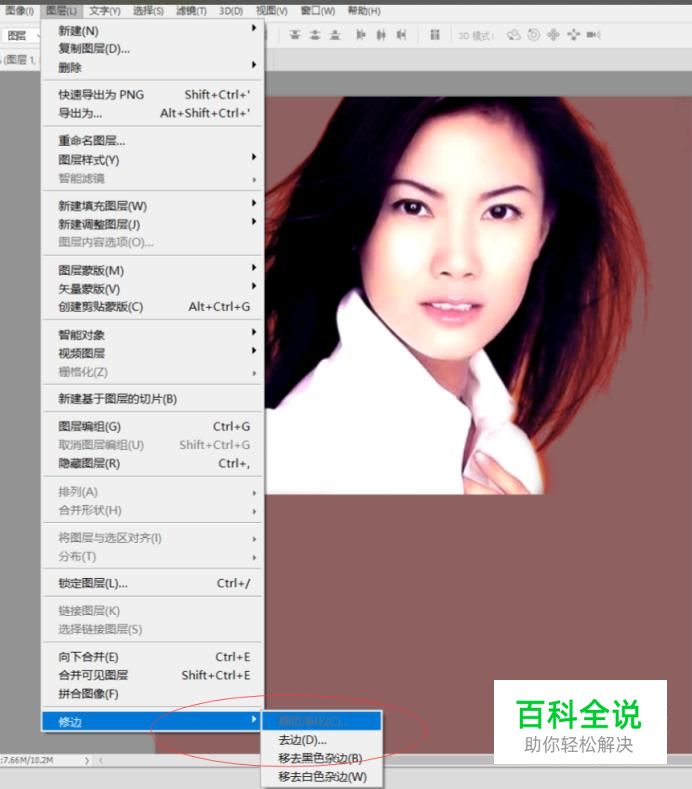Choose 向下合并(E) menu item
The width and height of the screenshot is (692, 789).
click(152, 657)
